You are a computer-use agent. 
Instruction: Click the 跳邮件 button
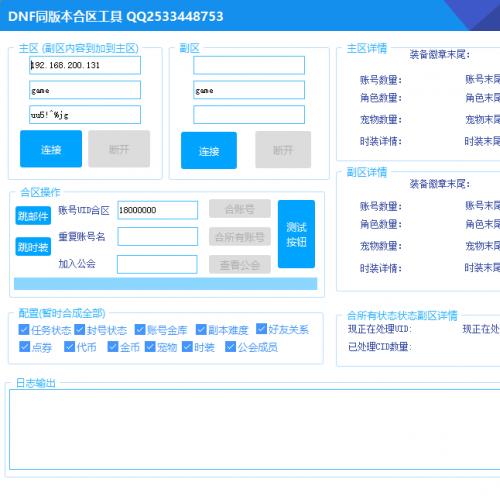(33, 216)
